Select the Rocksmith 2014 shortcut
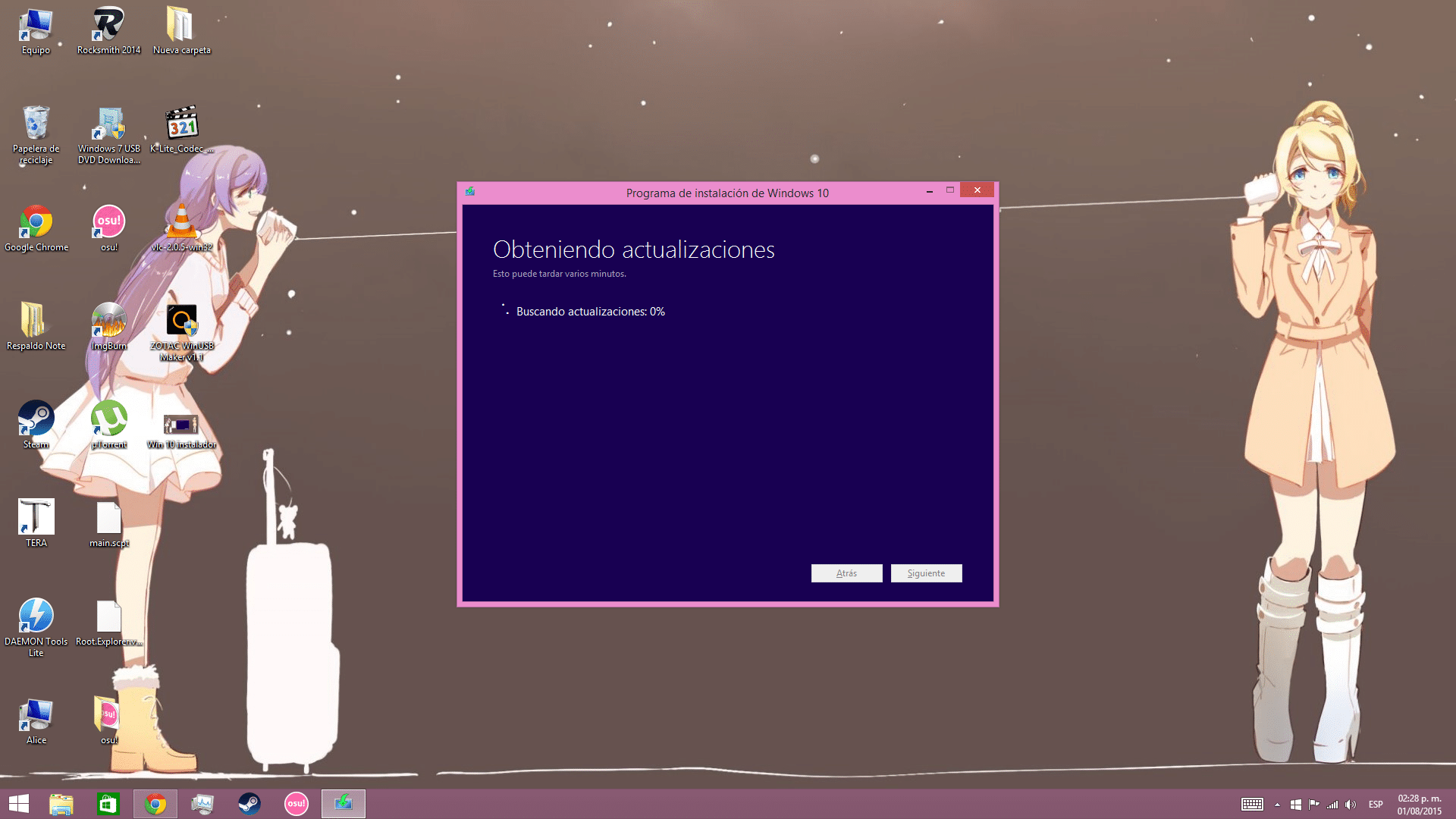 108,30
